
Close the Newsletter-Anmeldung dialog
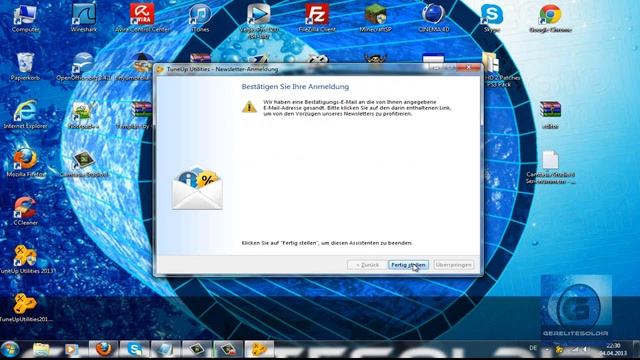tap(469, 67)
